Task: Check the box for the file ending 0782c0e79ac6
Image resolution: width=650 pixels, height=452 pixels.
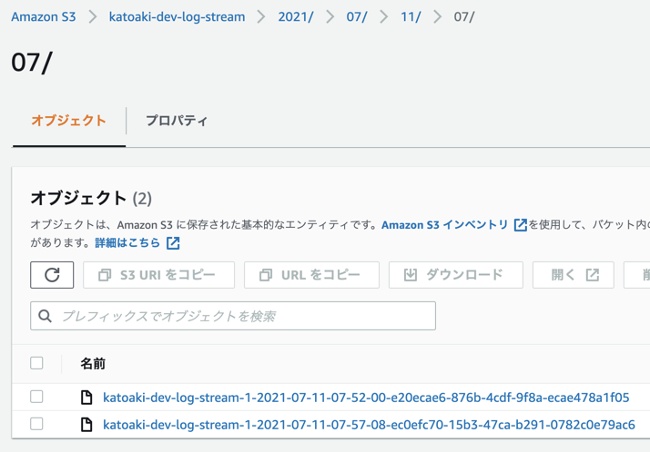Action: (x=36, y=424)
